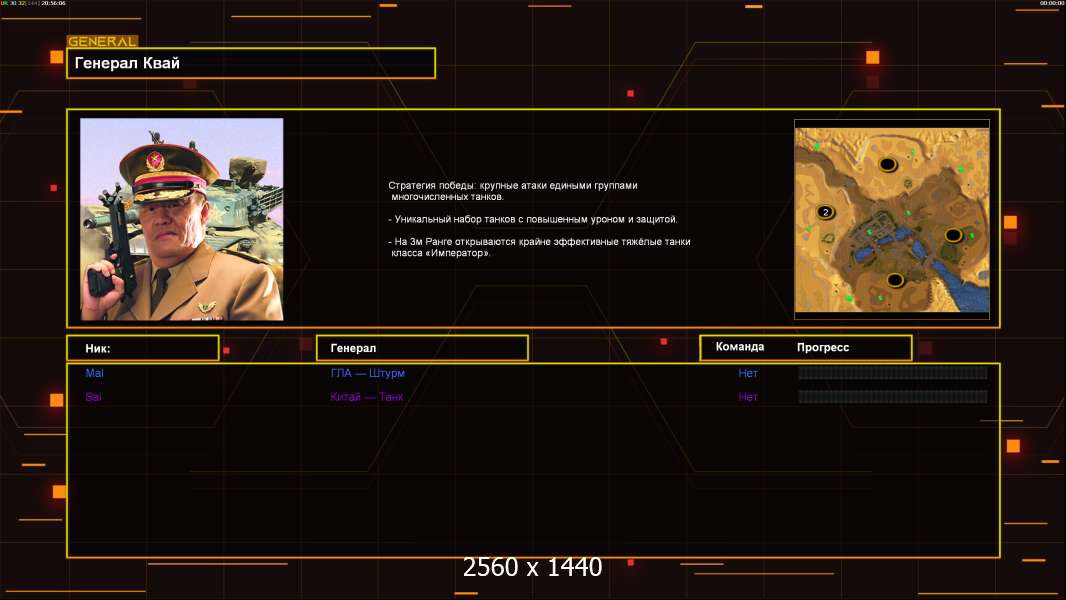Image resolution: width=1066 pixels, height=600 pixels.
Task: Click the Команда column header
Action: [740, 347]
